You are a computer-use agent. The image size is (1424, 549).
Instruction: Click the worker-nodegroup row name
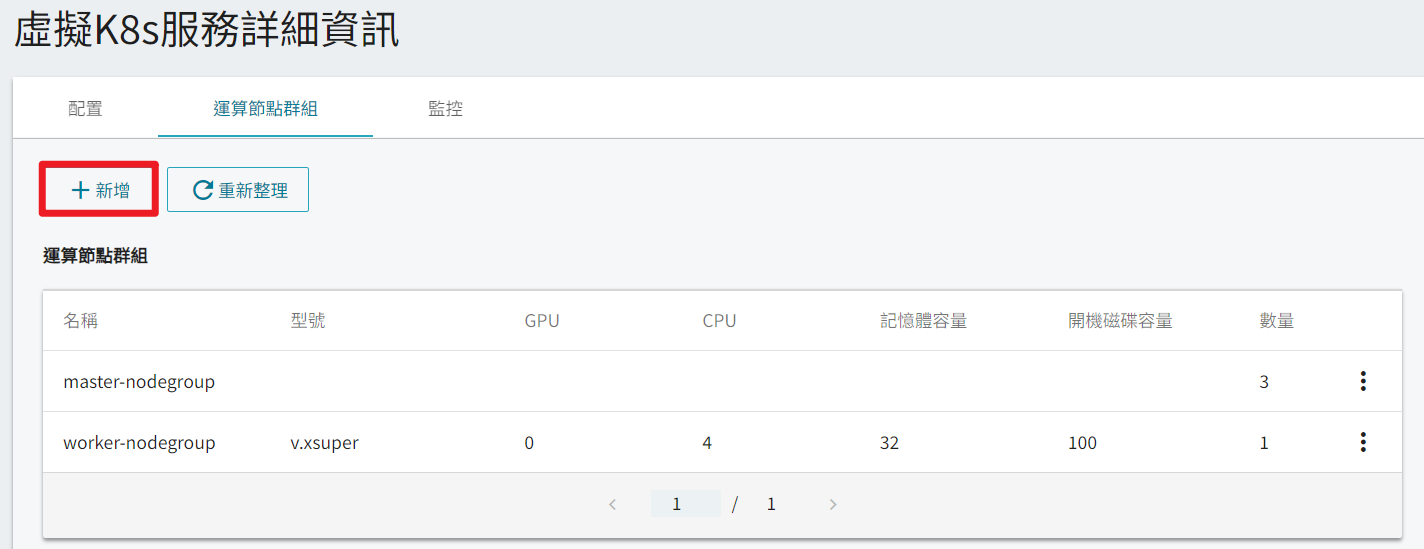click(139, 443)
